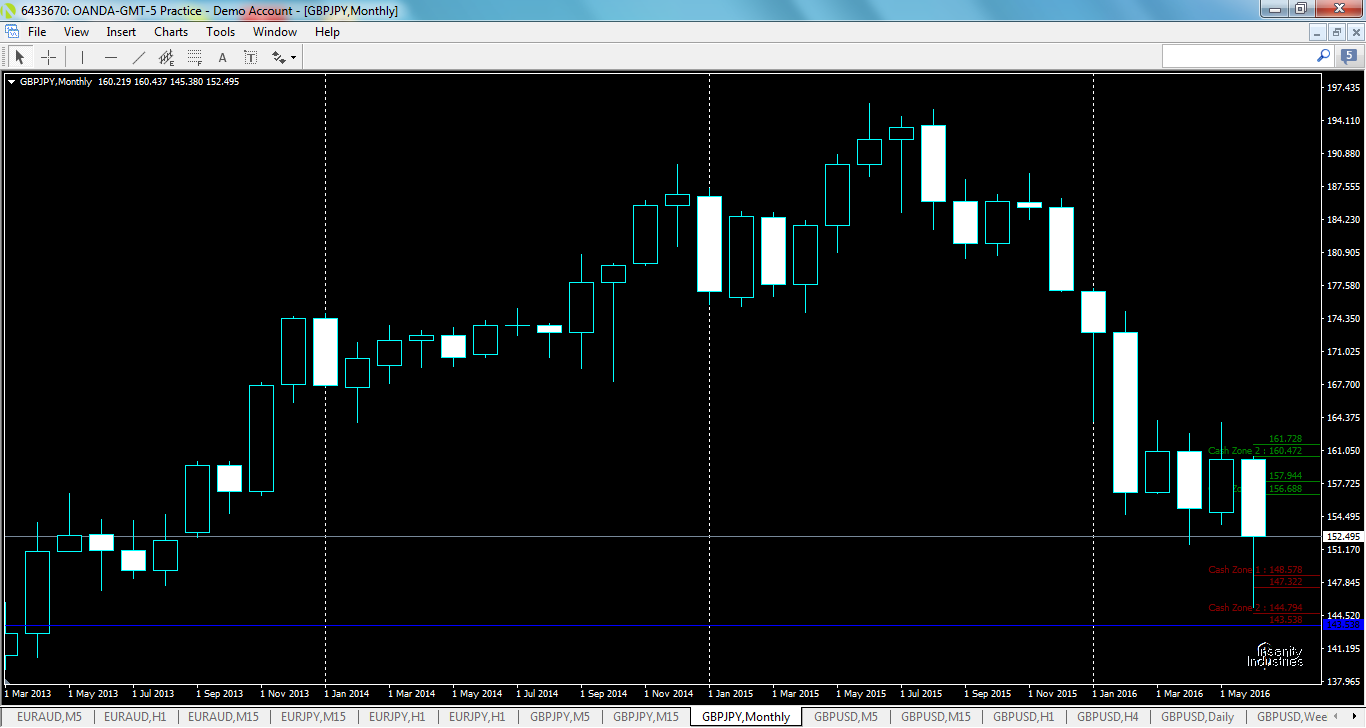The height and width of the screenshot is (728, 1366).
Task: Open the Insert menu
Action: [x=120, y=31]
